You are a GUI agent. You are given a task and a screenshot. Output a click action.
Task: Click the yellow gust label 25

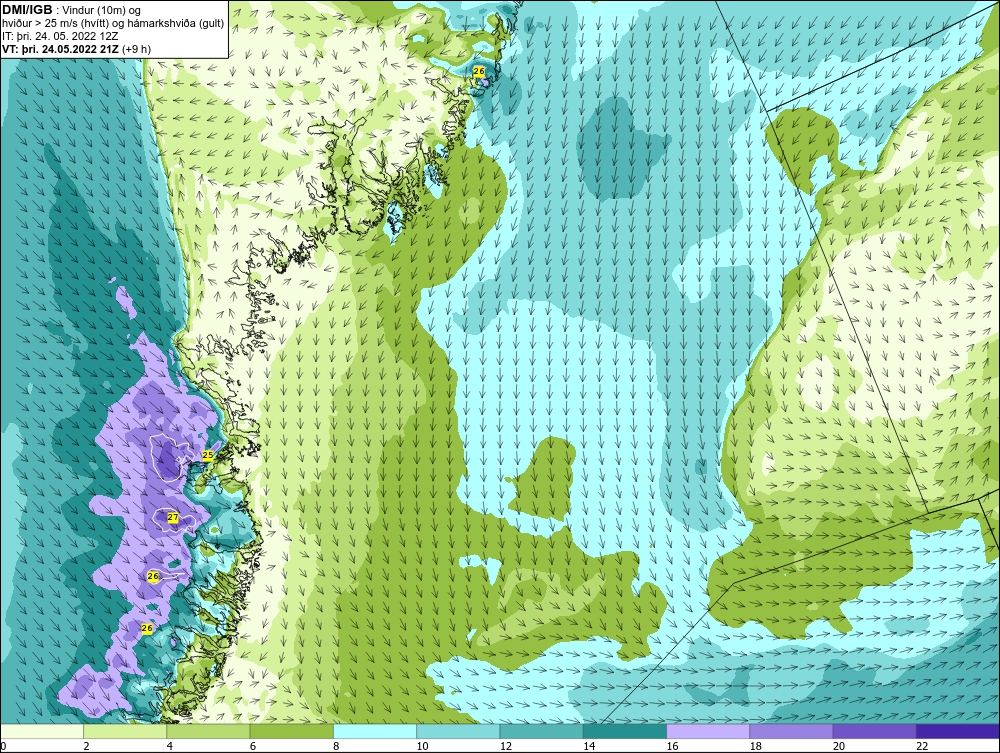pyautogui.click(x=207, y=455)
